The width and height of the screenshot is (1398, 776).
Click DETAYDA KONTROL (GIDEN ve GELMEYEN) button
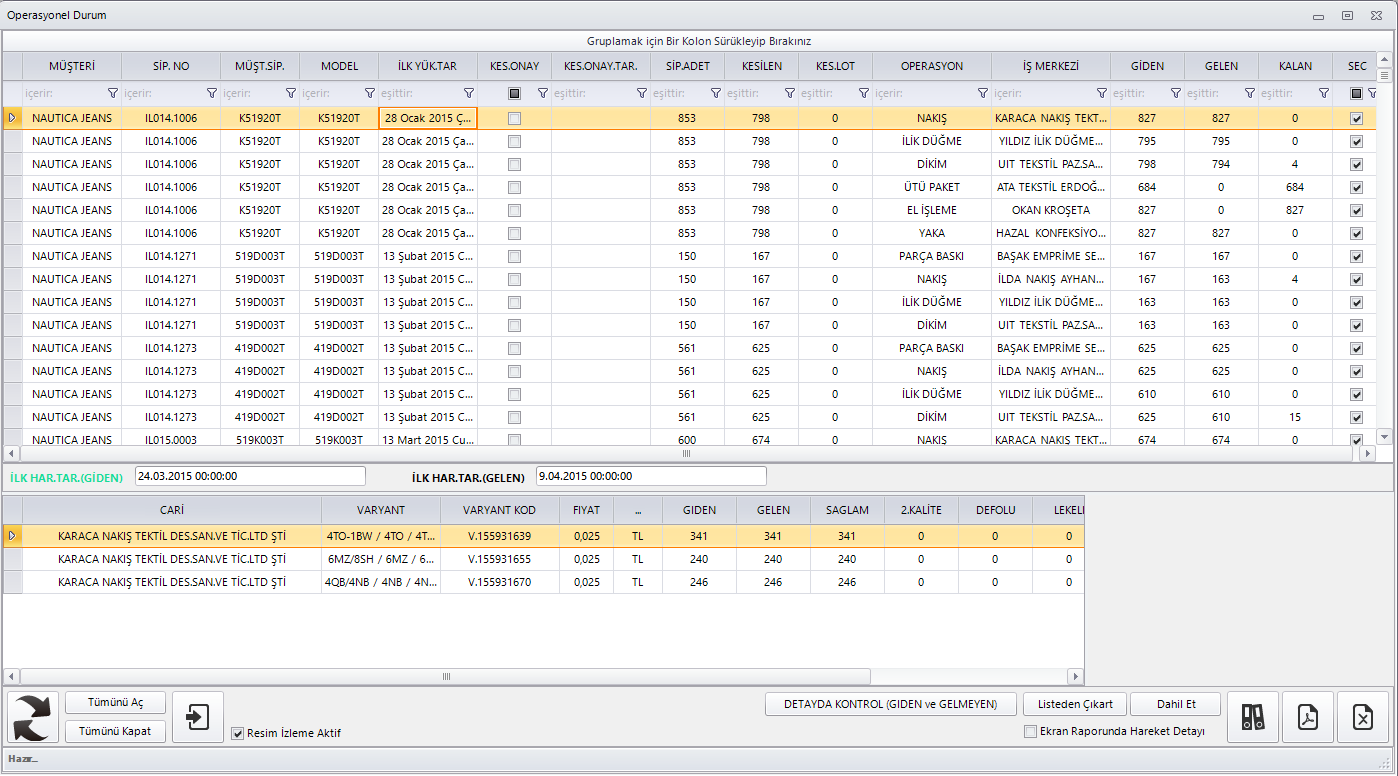coord(891,704)
